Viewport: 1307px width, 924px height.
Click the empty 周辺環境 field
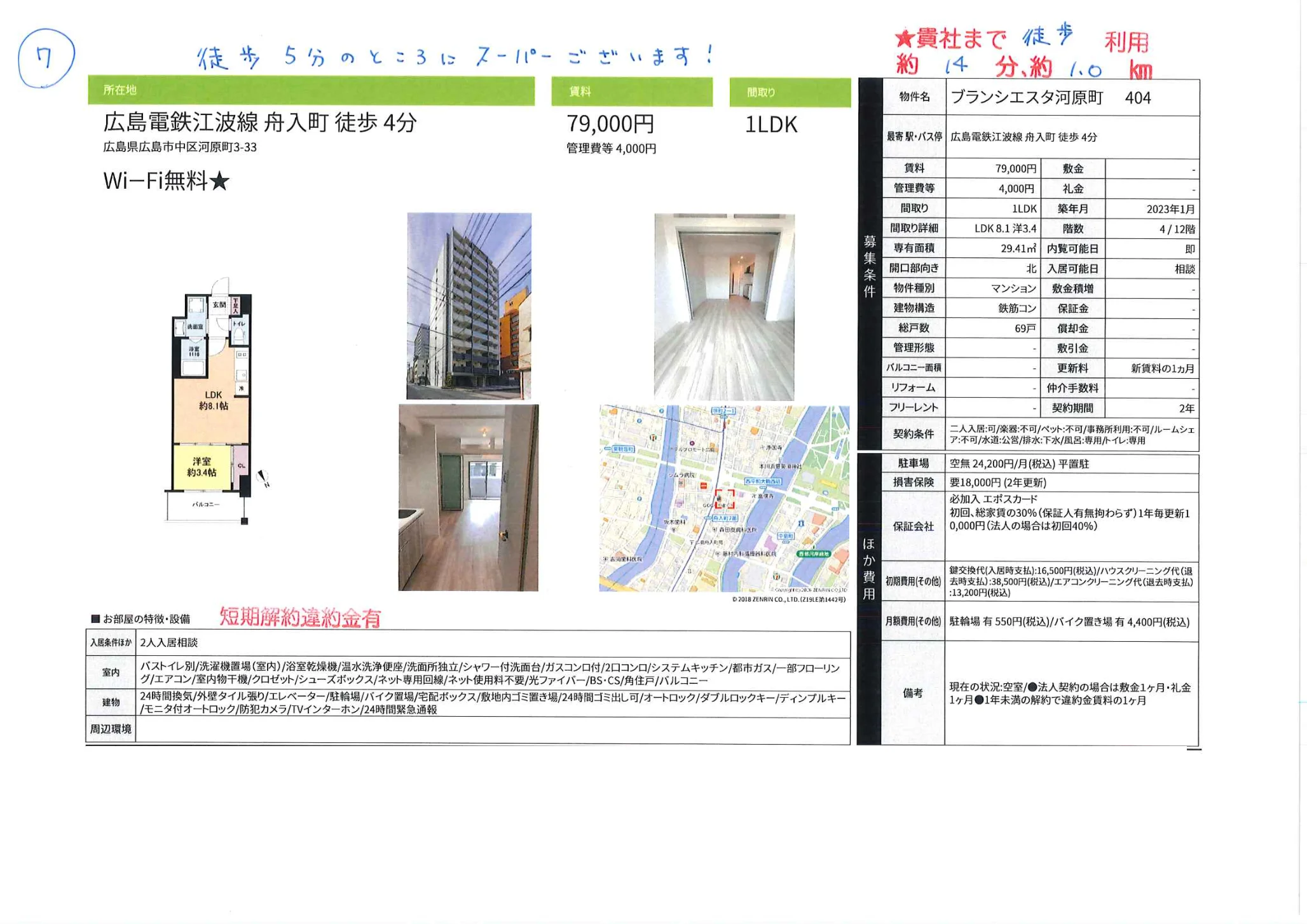tap(492, 730)
